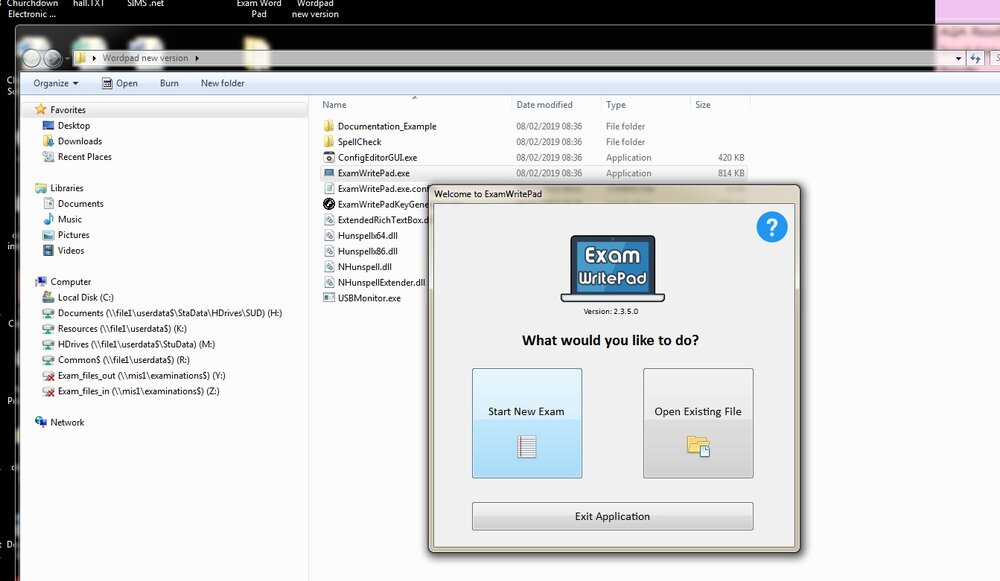This screenshot has height=581, width=1000.
Task: Go forward with the Explorer forward arrow
Action: tap(52, 59)
